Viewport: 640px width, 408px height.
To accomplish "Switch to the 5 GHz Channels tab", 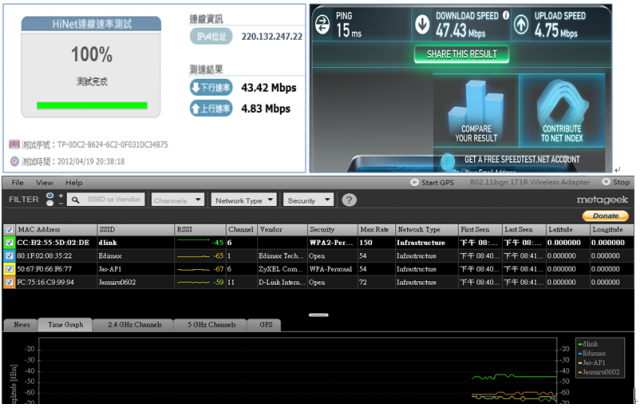I will coord(211,325).
